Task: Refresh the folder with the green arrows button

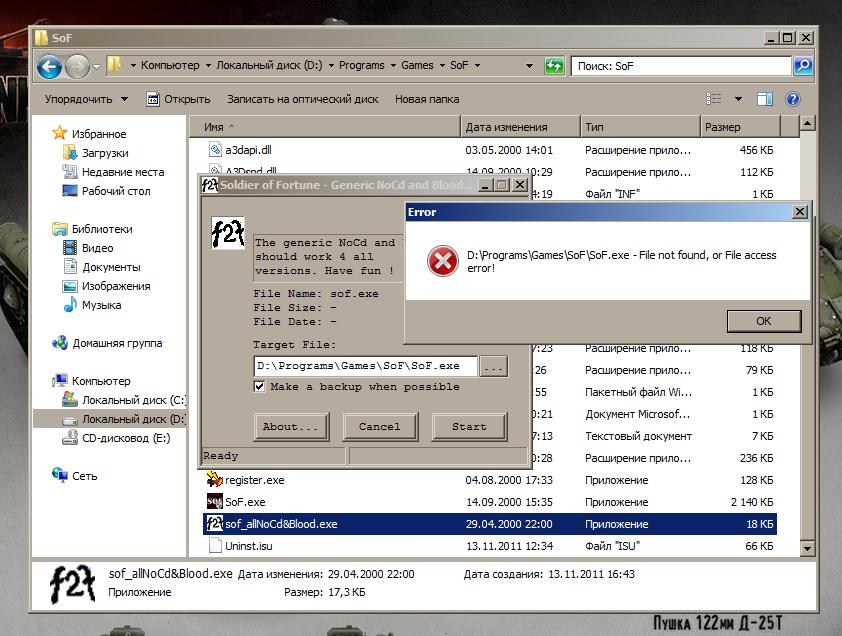Action: click(554, 66)
